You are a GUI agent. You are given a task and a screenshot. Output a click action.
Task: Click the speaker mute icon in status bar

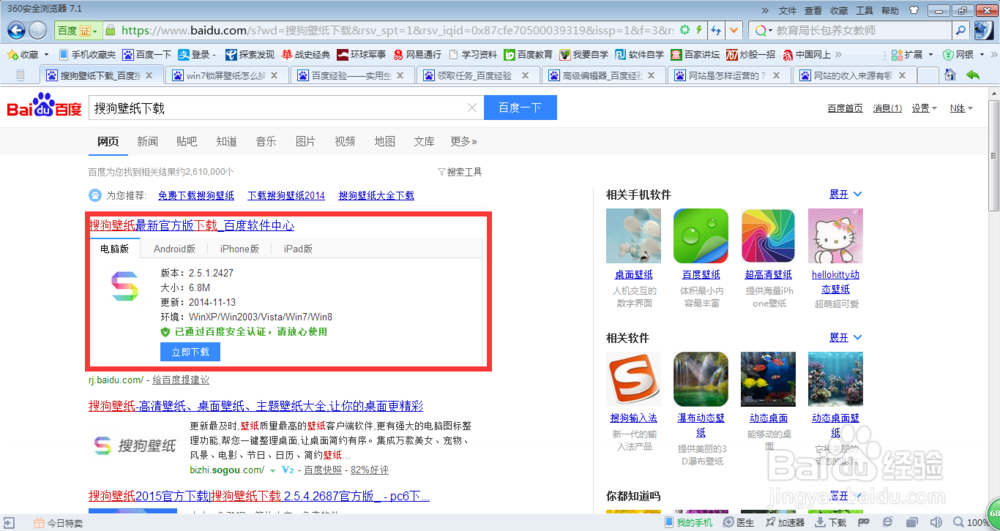point(936,523)
